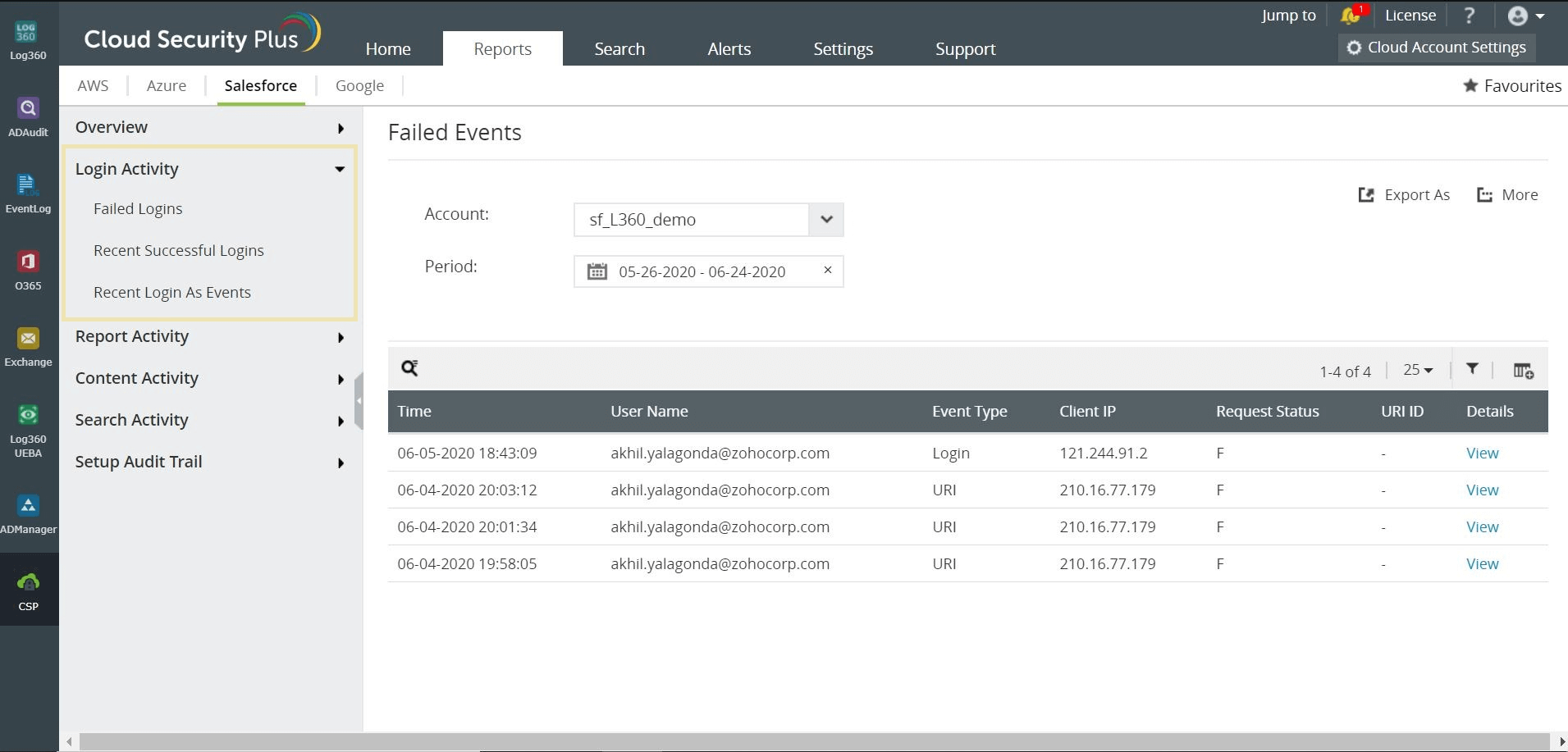Click the scrollbar right arrow
Image resolution: width=1568 pixels, height=752 pixels.
pyautogui.click(x=1561, y=741)
